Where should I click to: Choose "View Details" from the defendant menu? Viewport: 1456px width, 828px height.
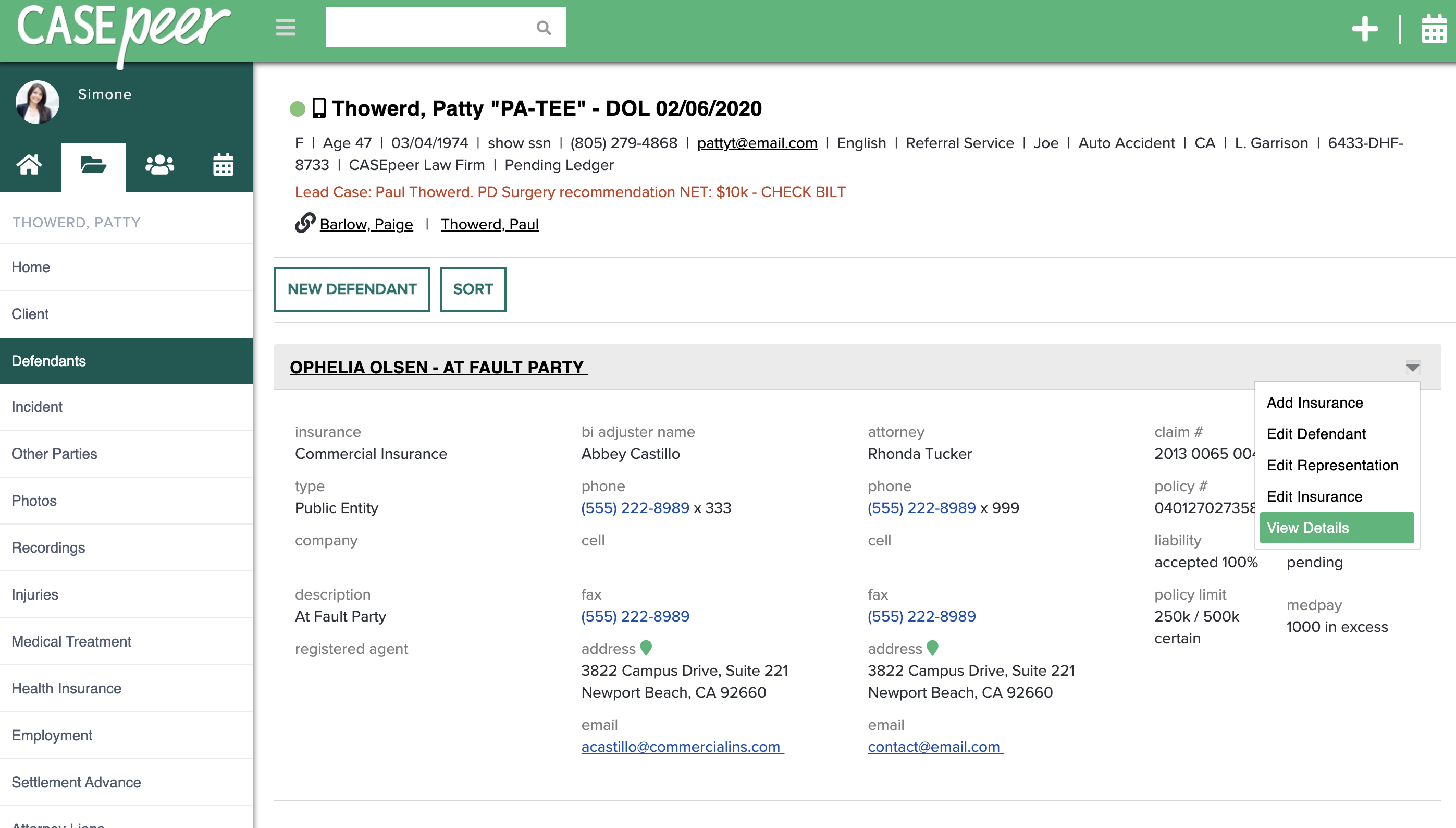coord(1307,528)
